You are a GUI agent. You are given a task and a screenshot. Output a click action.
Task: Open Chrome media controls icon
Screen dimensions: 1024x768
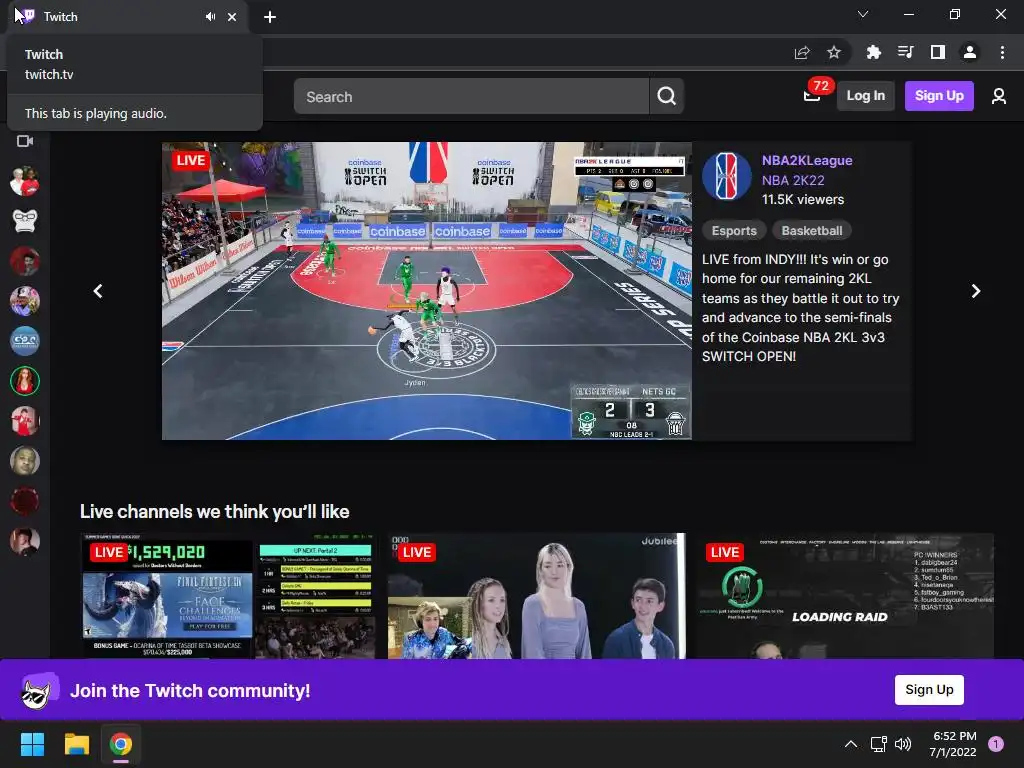pos(905,52)
